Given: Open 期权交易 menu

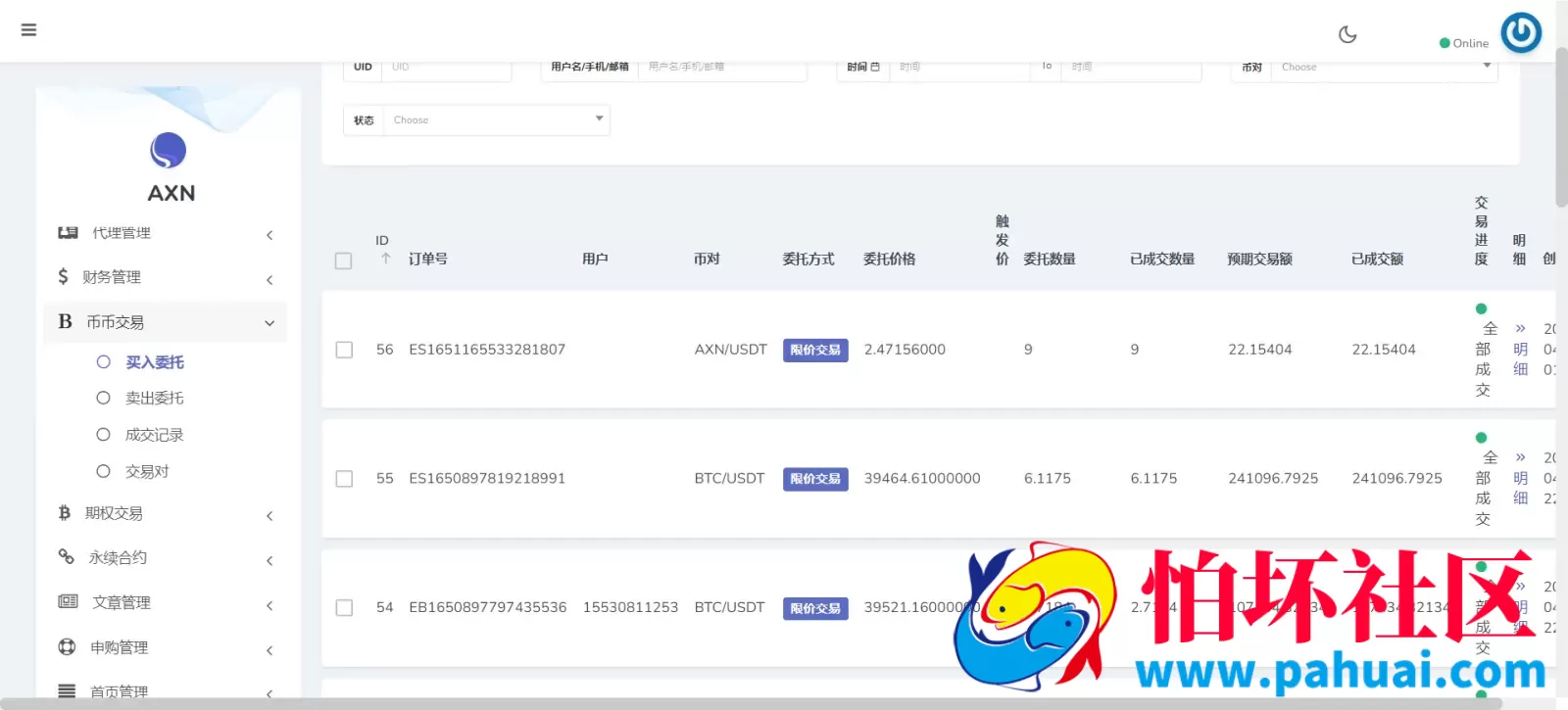Looking at the screenshot, I should coord(166,513).
